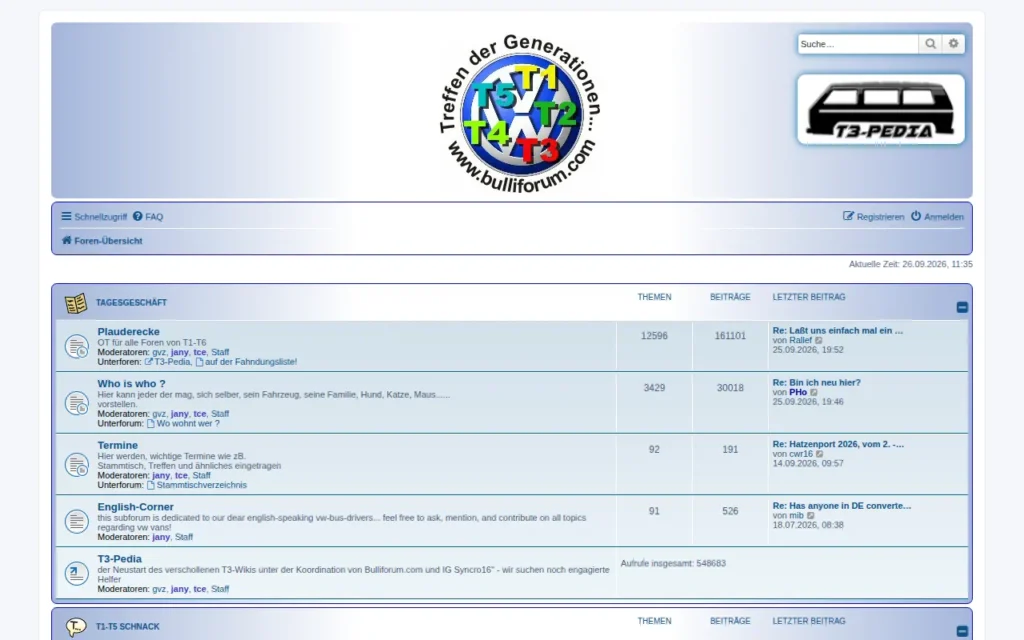Viewport: 1024px width, 640px height.
Task: Open moderator tce in Plauderecke row
Action: coord(200,352)
